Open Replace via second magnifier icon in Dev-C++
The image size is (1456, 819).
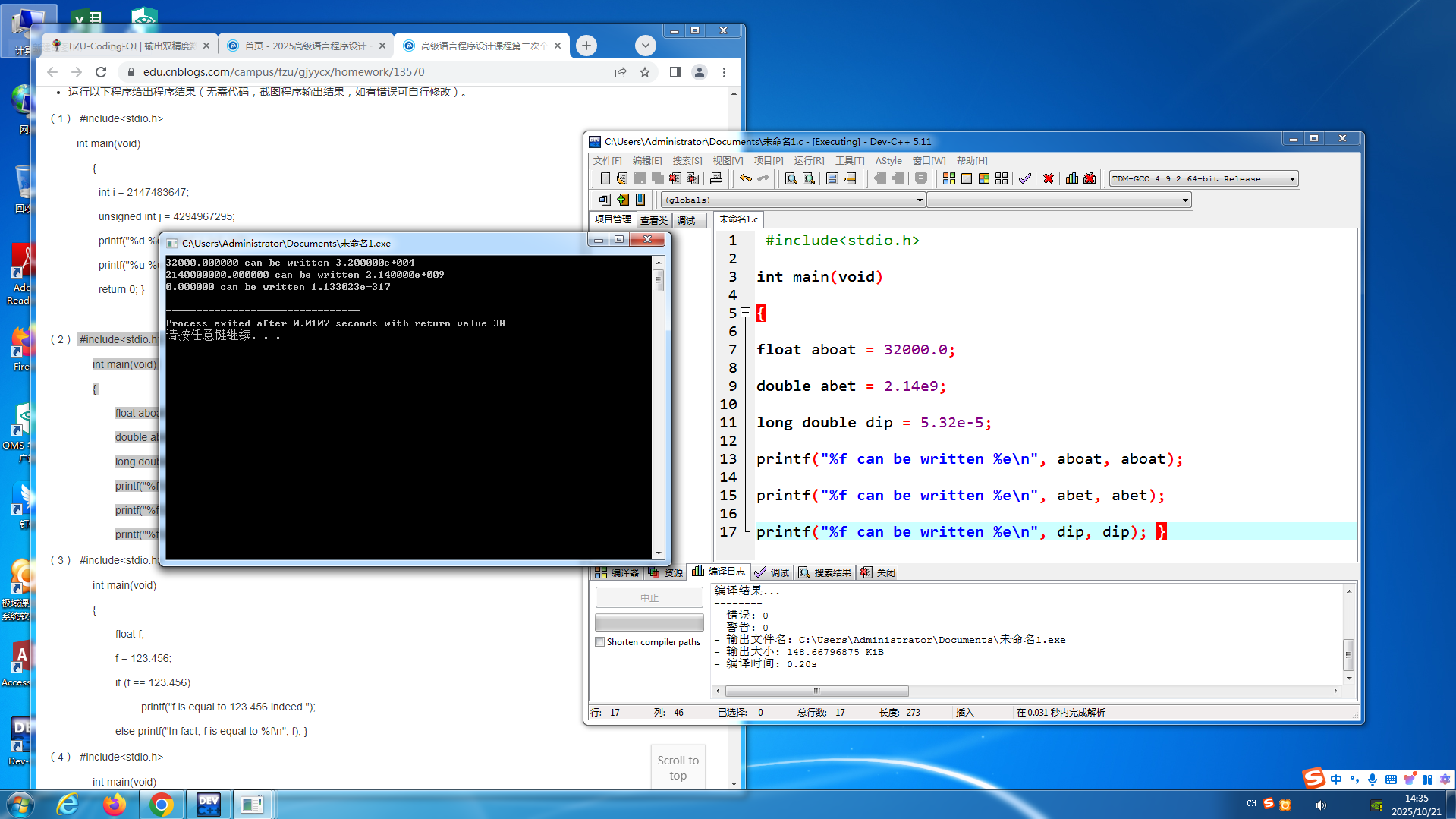click(x=809, y=178)
